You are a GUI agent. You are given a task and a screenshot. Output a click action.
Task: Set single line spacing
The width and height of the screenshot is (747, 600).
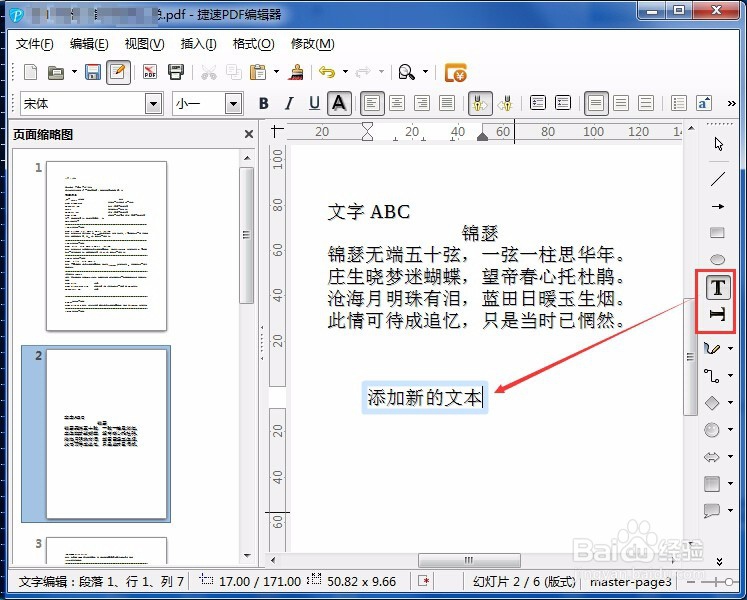click(x=596, y=103)
